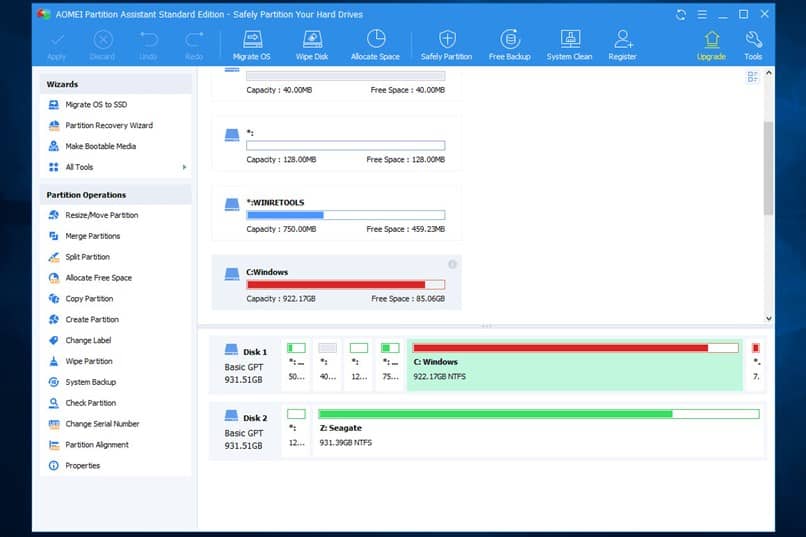Open the Tools toolbar menu
This screenshot has height=537, width=806.
click(x=753, y=45)
